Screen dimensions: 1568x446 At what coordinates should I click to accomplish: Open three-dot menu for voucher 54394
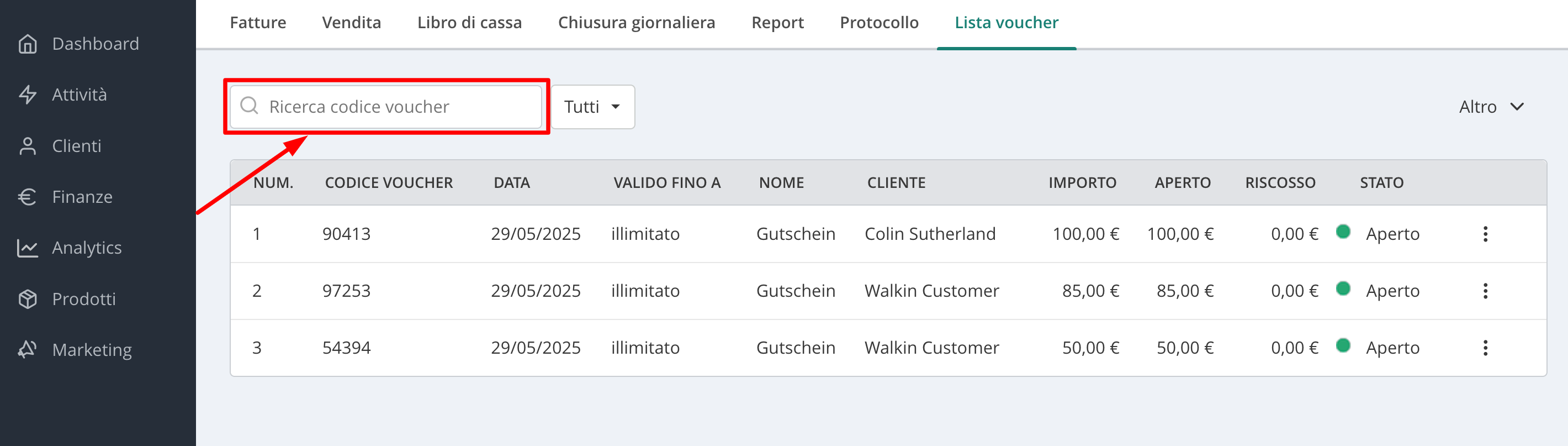coord(1485,348)
